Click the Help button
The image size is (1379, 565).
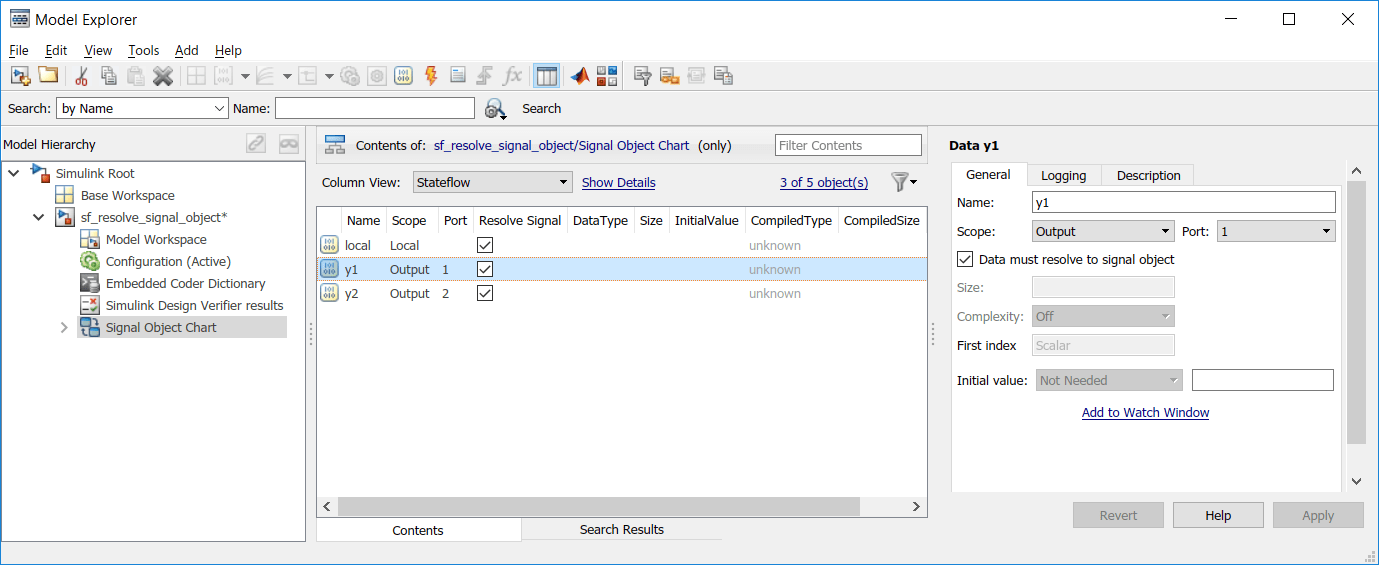coord(1217,515)
